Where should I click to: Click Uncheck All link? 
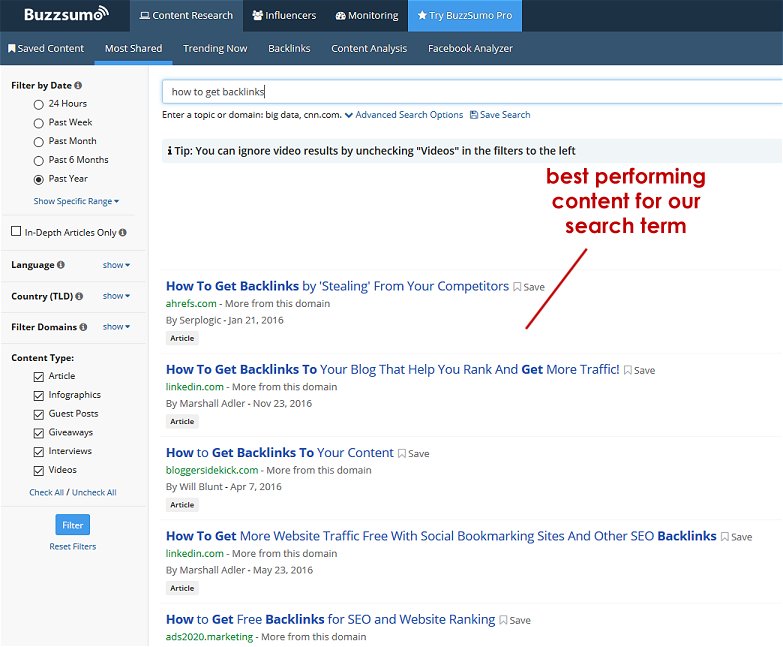pos(94,492)
